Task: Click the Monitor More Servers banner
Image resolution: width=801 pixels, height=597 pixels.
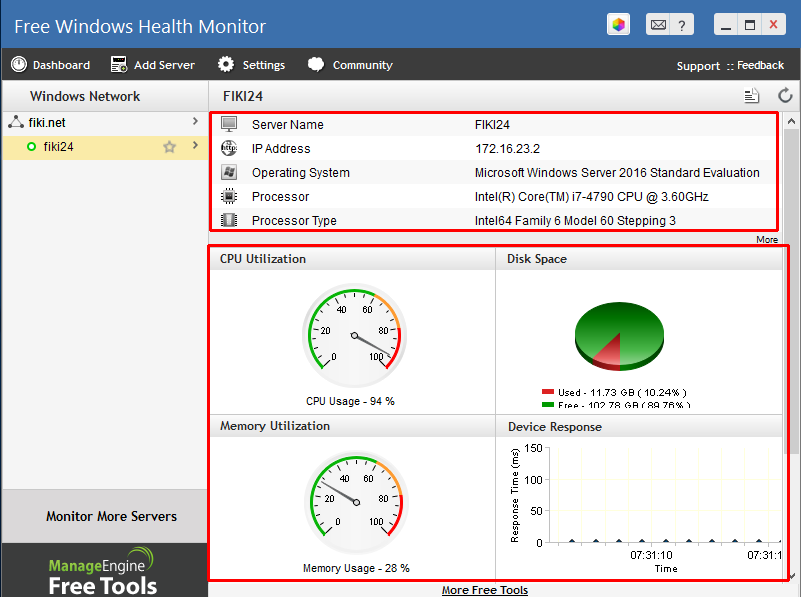Action: [110, 516]
